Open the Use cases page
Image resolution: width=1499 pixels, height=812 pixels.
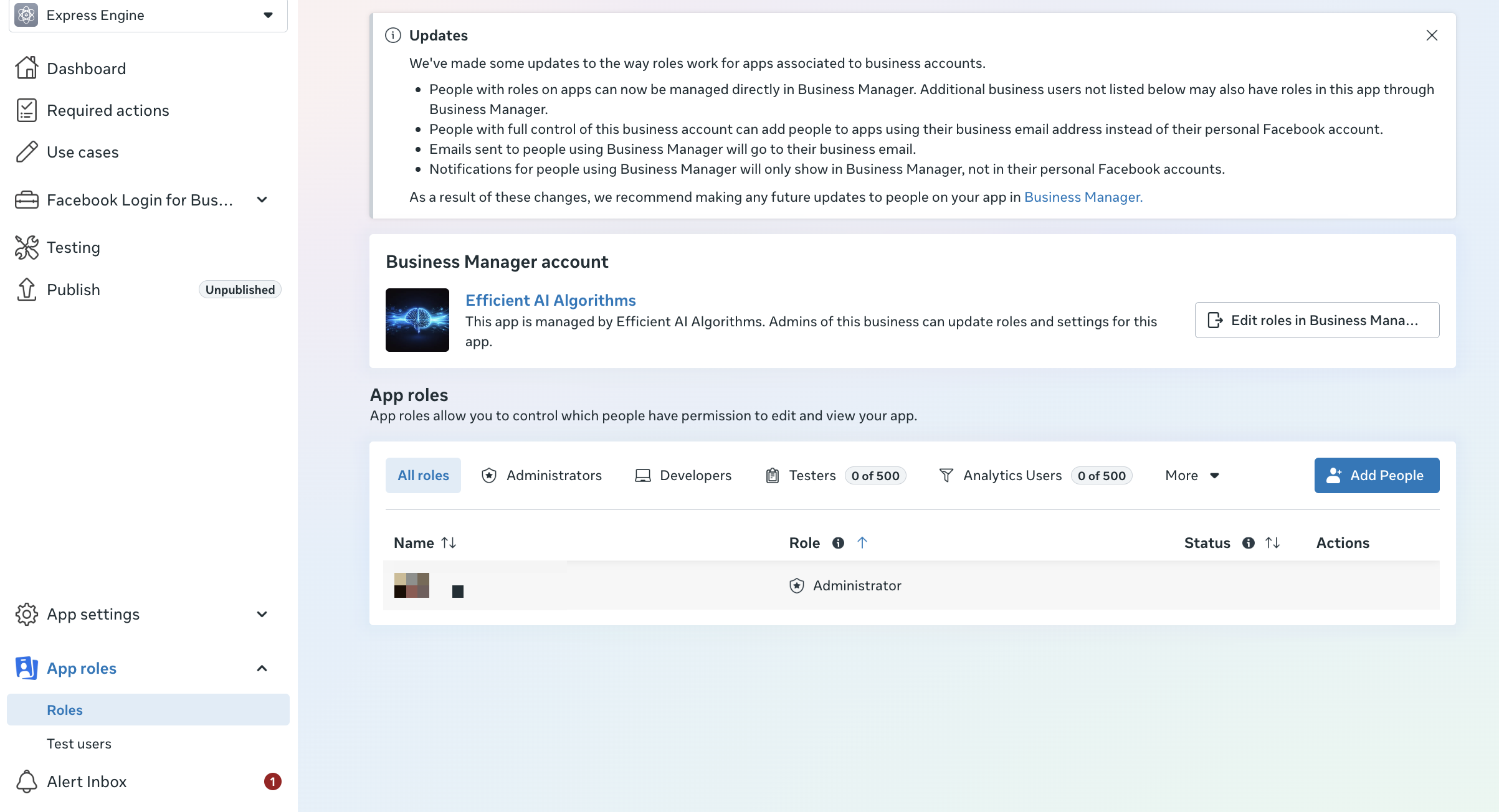83,152
